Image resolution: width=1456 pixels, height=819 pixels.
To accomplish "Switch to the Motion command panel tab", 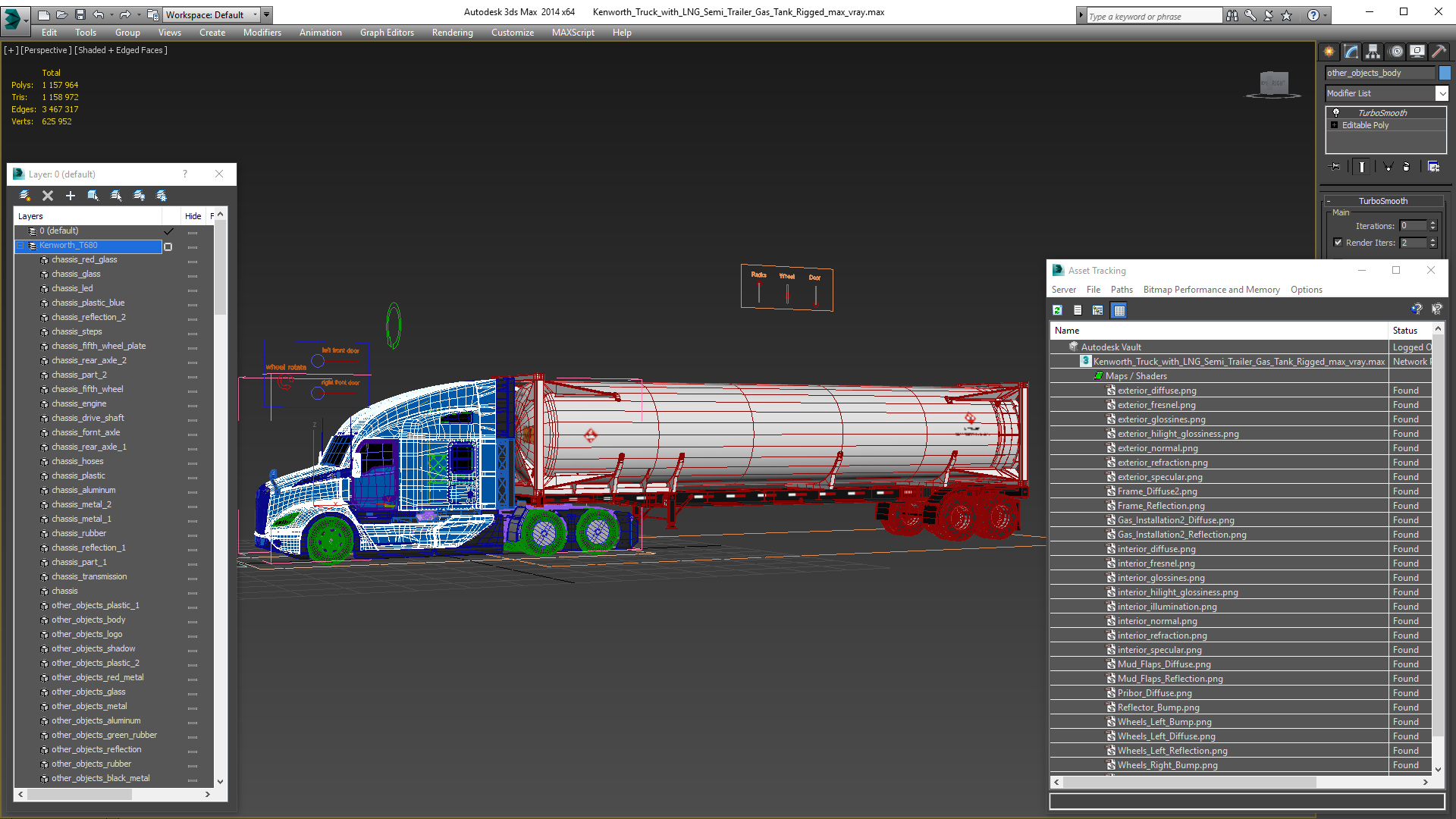I will [1396, 52].
